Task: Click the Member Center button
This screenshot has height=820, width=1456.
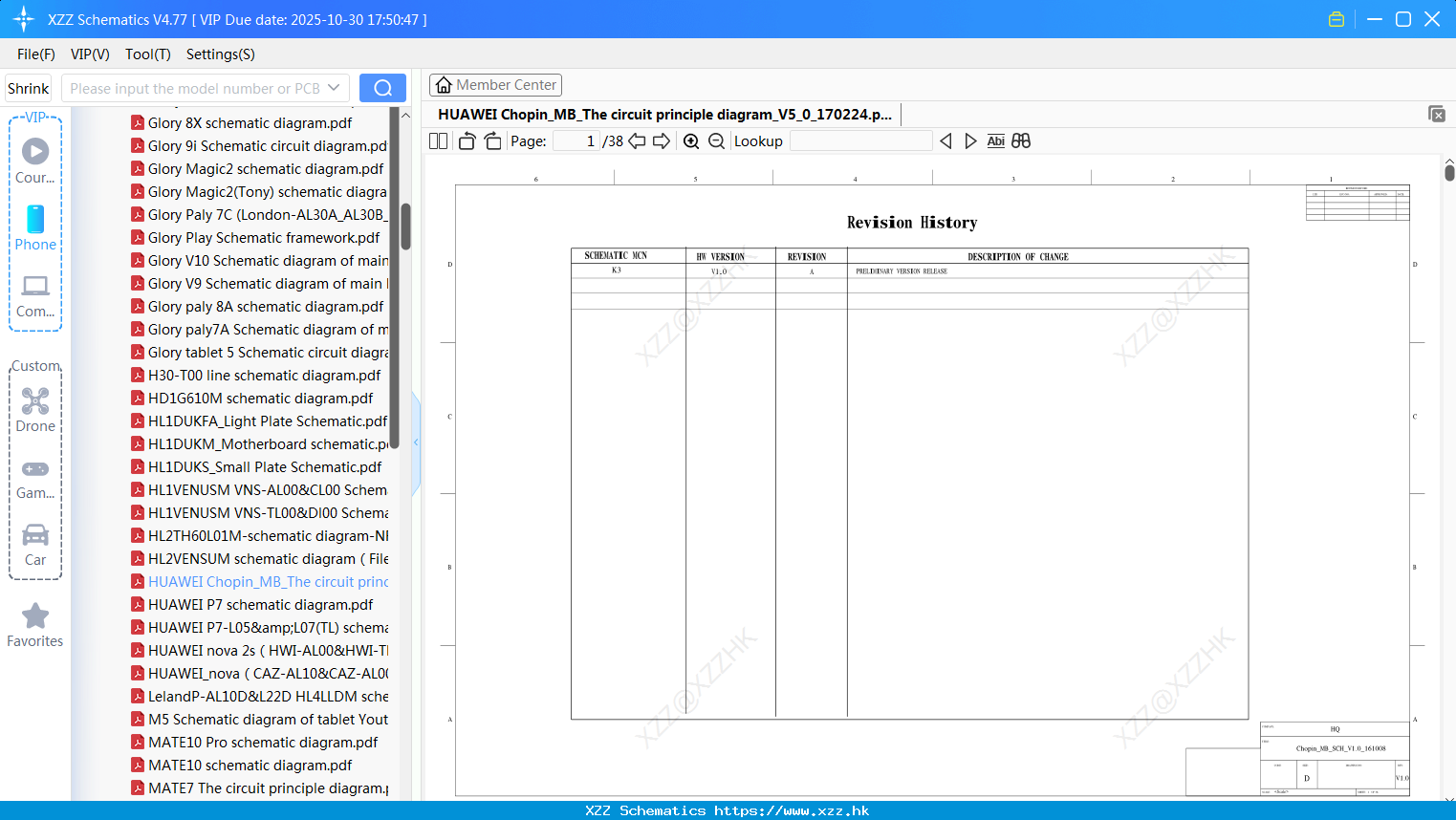Action: (495, 85)
